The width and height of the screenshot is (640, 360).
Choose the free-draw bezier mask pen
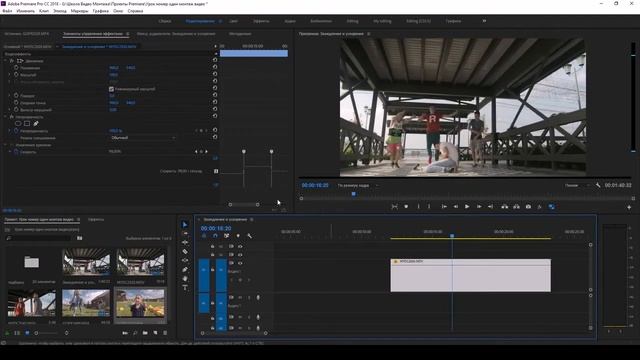click(x=36, y=123)
